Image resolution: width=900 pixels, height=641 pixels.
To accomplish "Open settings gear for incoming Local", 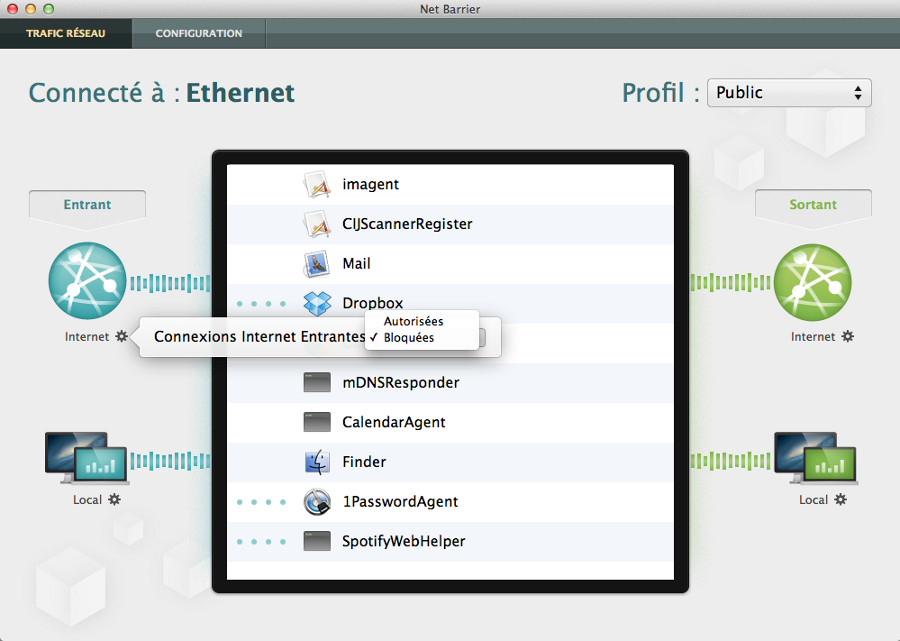I will [115, 499].
